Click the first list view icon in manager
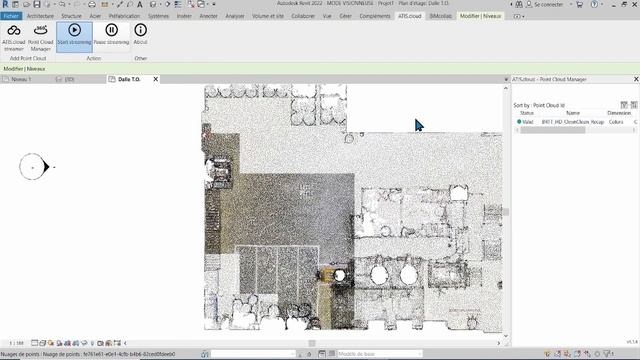The width and height of the screenshot is (640, 360). [x=624, y=105]
